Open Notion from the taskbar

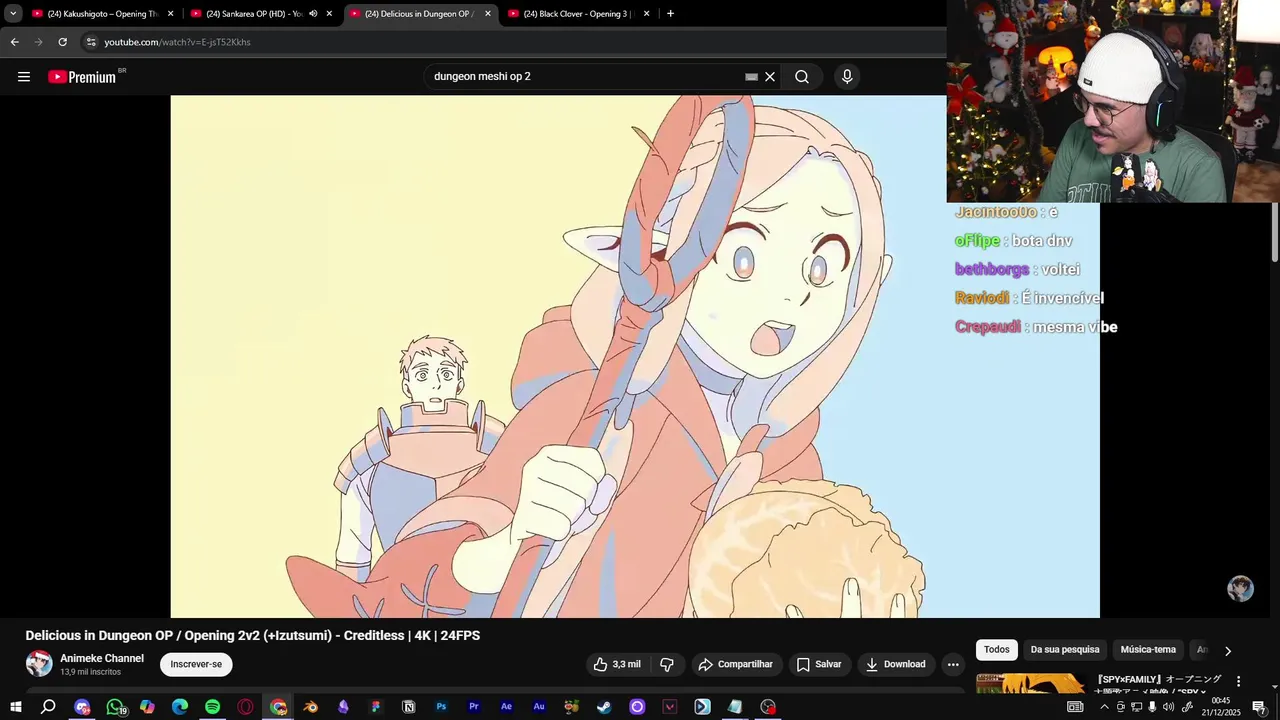coord(408,707)
